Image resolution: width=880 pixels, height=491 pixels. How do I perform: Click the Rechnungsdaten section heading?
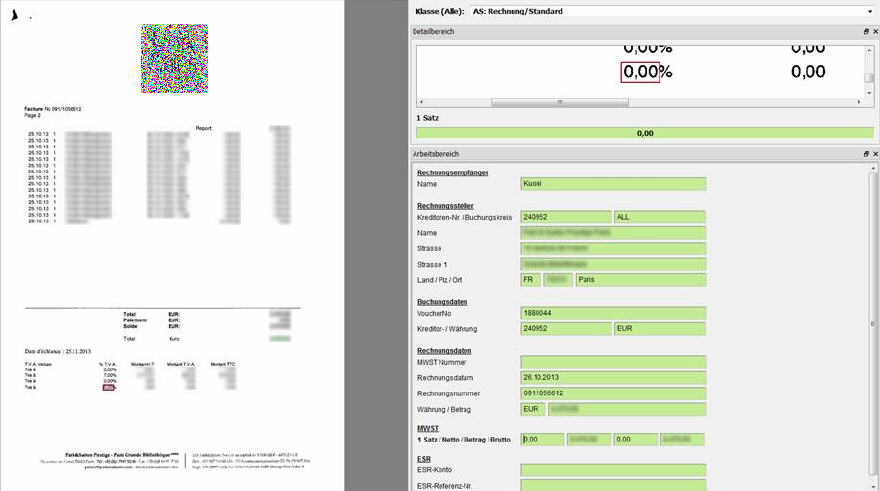point(444,351)
